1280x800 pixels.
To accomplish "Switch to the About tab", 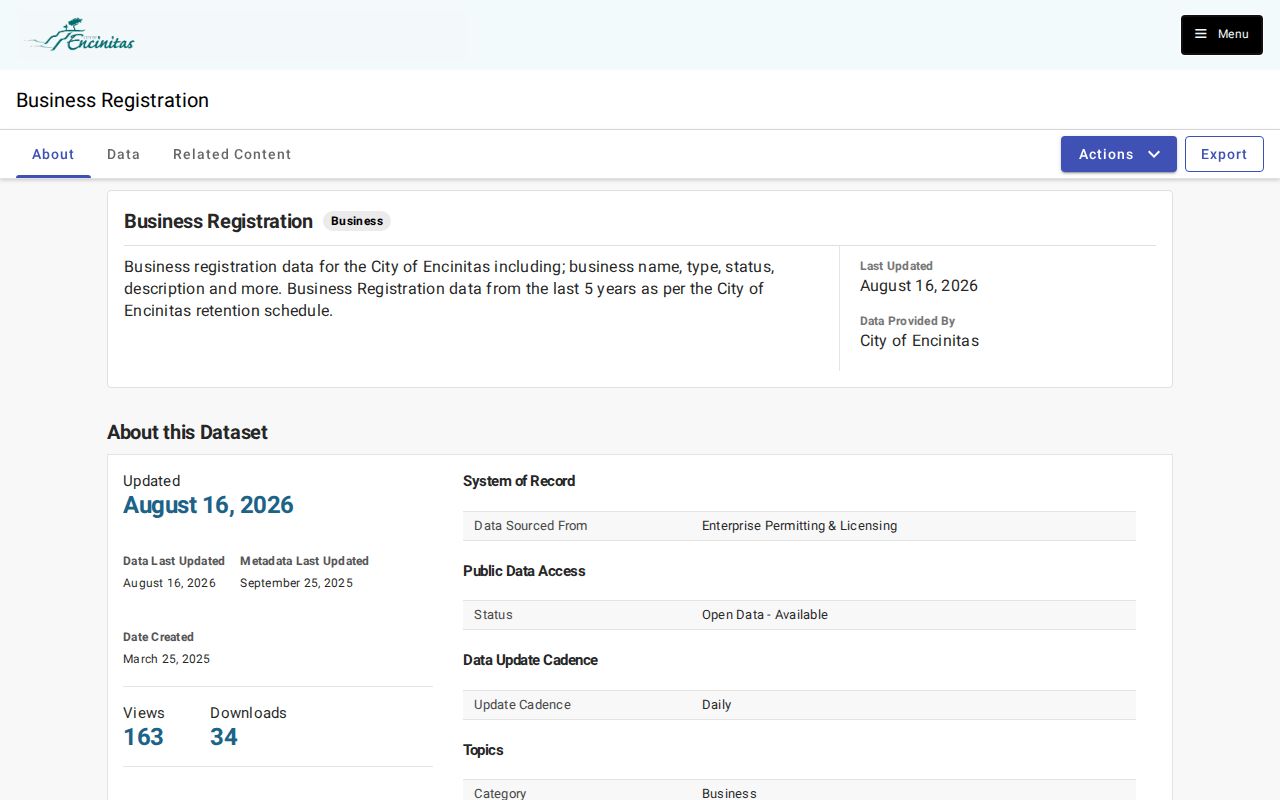I will (53, 154).
